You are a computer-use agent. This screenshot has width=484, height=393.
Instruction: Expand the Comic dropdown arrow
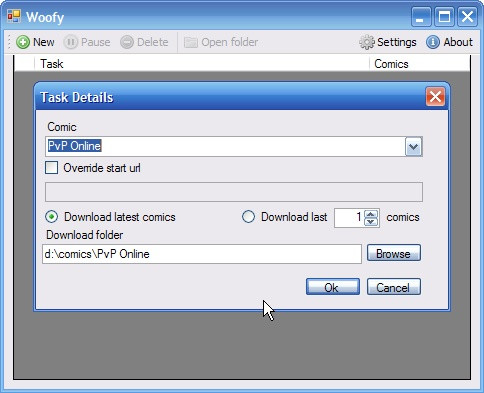pos(414,147)
